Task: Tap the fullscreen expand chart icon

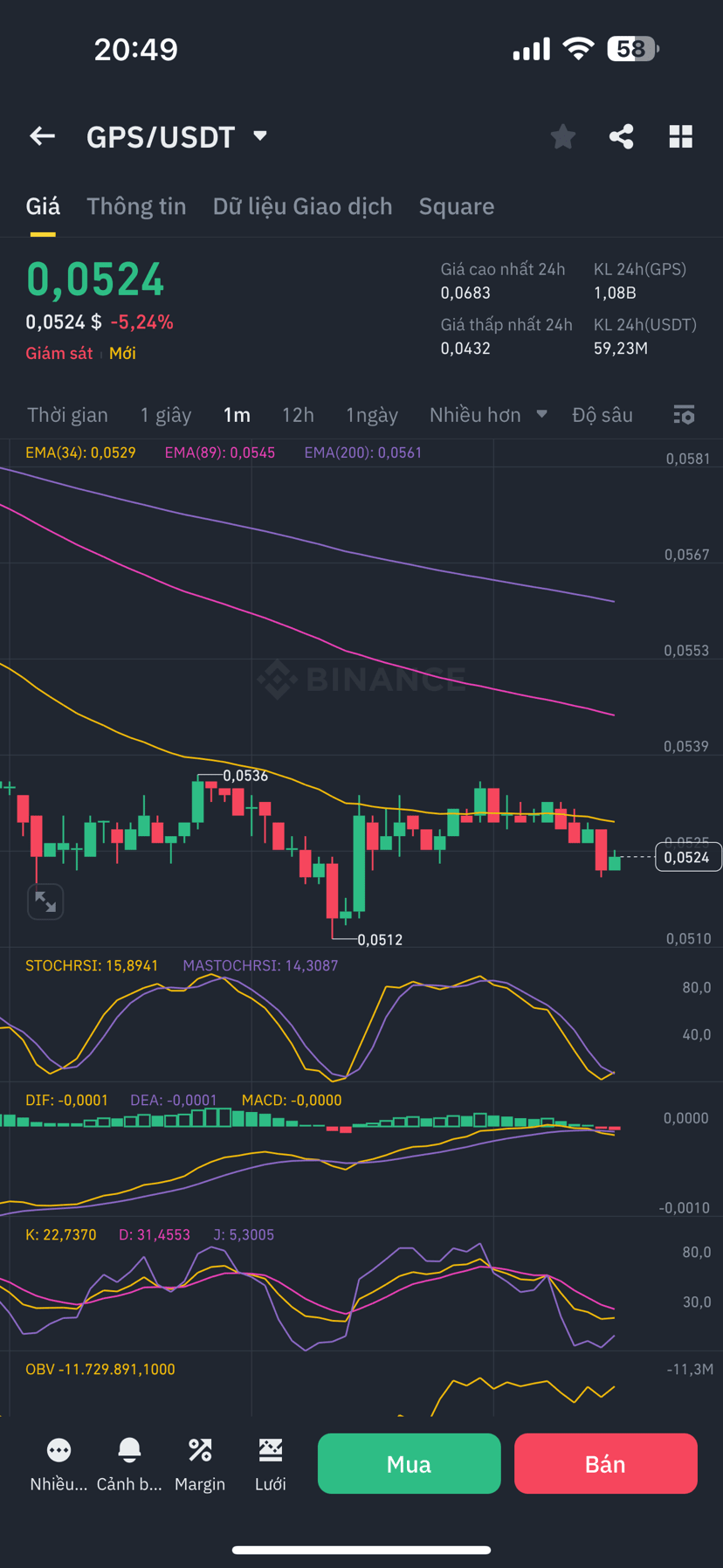Action: point(45,901)
